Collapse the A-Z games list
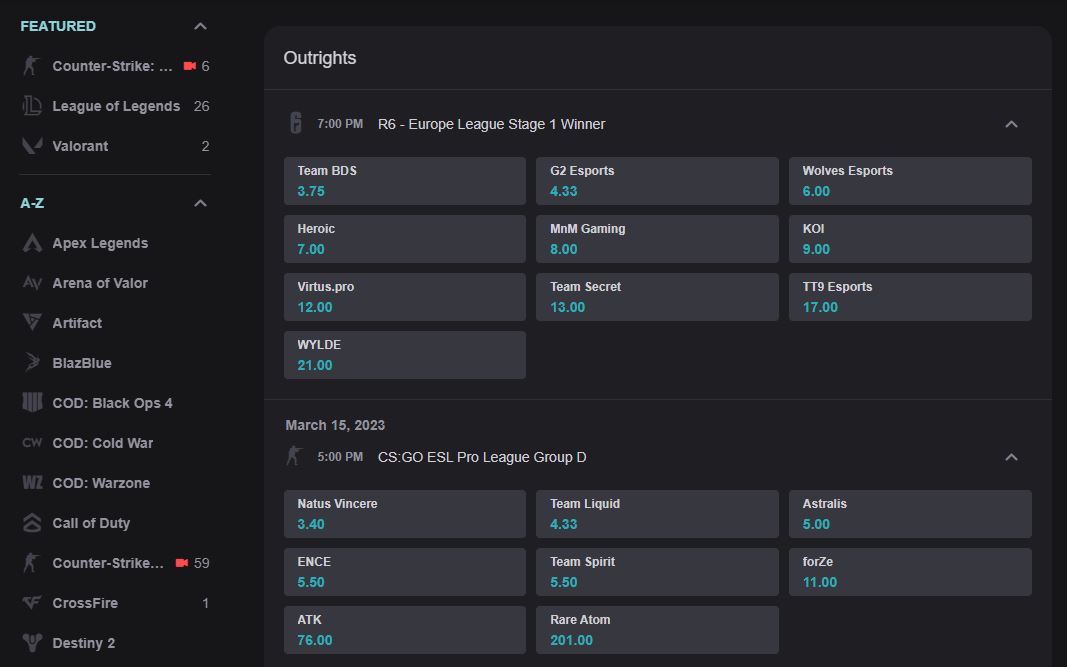 [x=200, y=203]
